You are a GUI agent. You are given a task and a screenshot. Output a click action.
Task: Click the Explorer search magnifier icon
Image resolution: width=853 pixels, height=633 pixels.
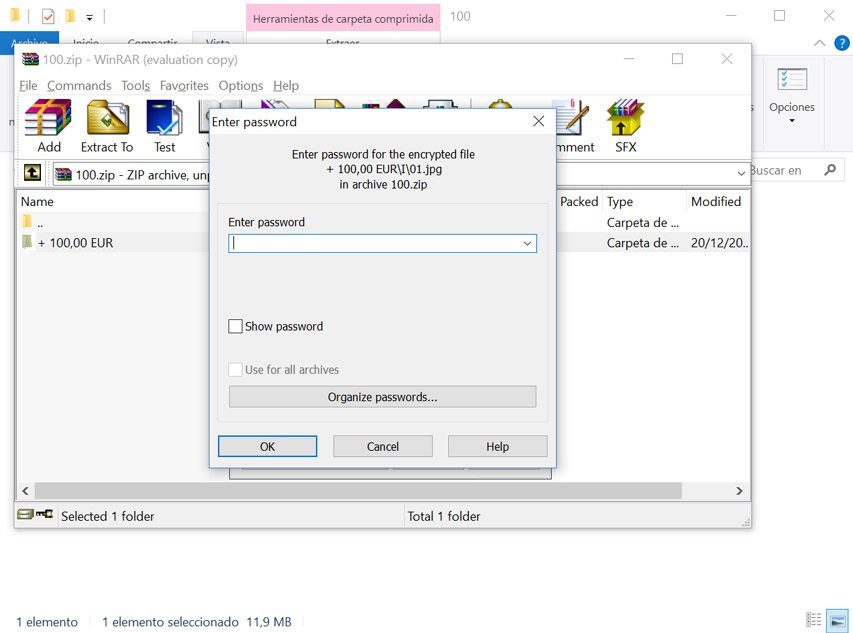tap(829, 171)
